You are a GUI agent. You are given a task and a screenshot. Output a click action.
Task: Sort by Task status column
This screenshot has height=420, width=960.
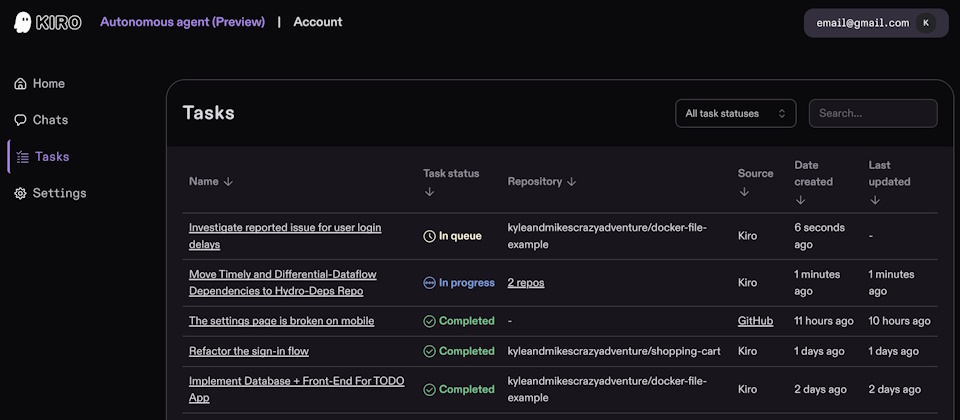click(429, 191)
